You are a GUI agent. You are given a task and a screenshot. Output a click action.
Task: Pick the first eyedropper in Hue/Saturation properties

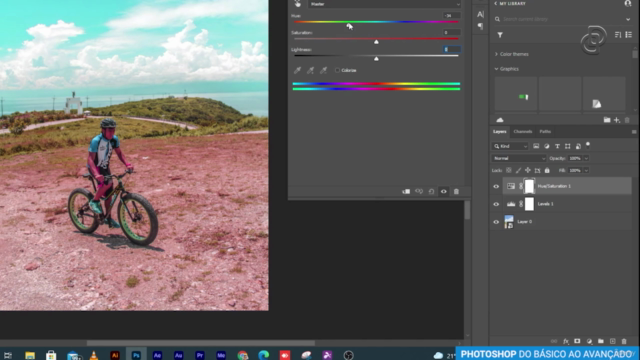[297, 70]
